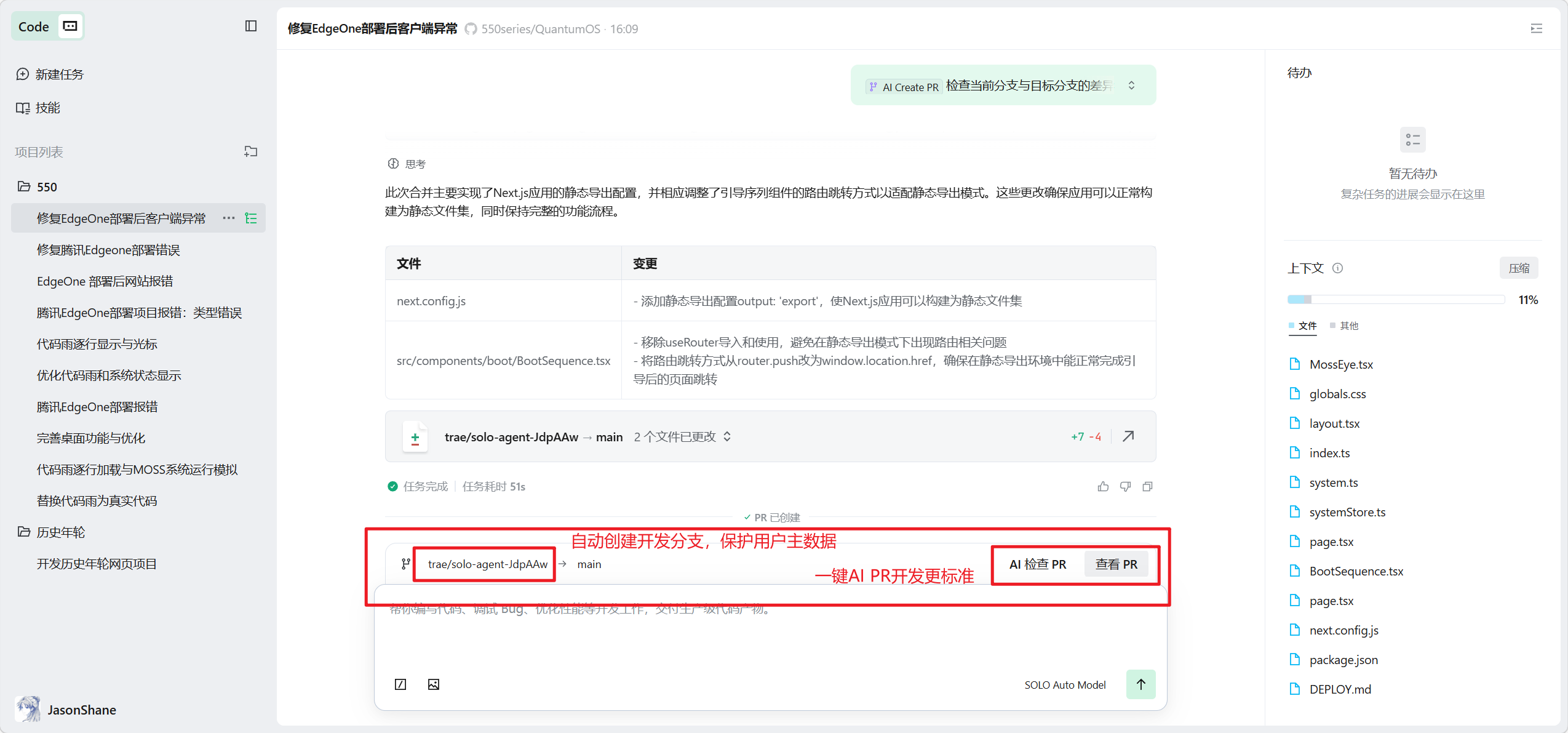Click the slash command icon in input

click(400, 684)
